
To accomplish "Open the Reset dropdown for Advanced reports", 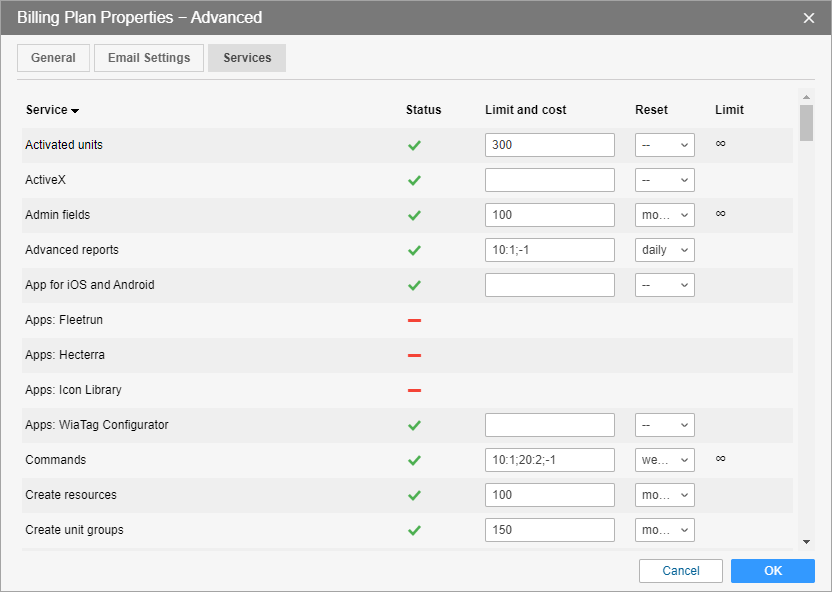I will click(665, 250).
